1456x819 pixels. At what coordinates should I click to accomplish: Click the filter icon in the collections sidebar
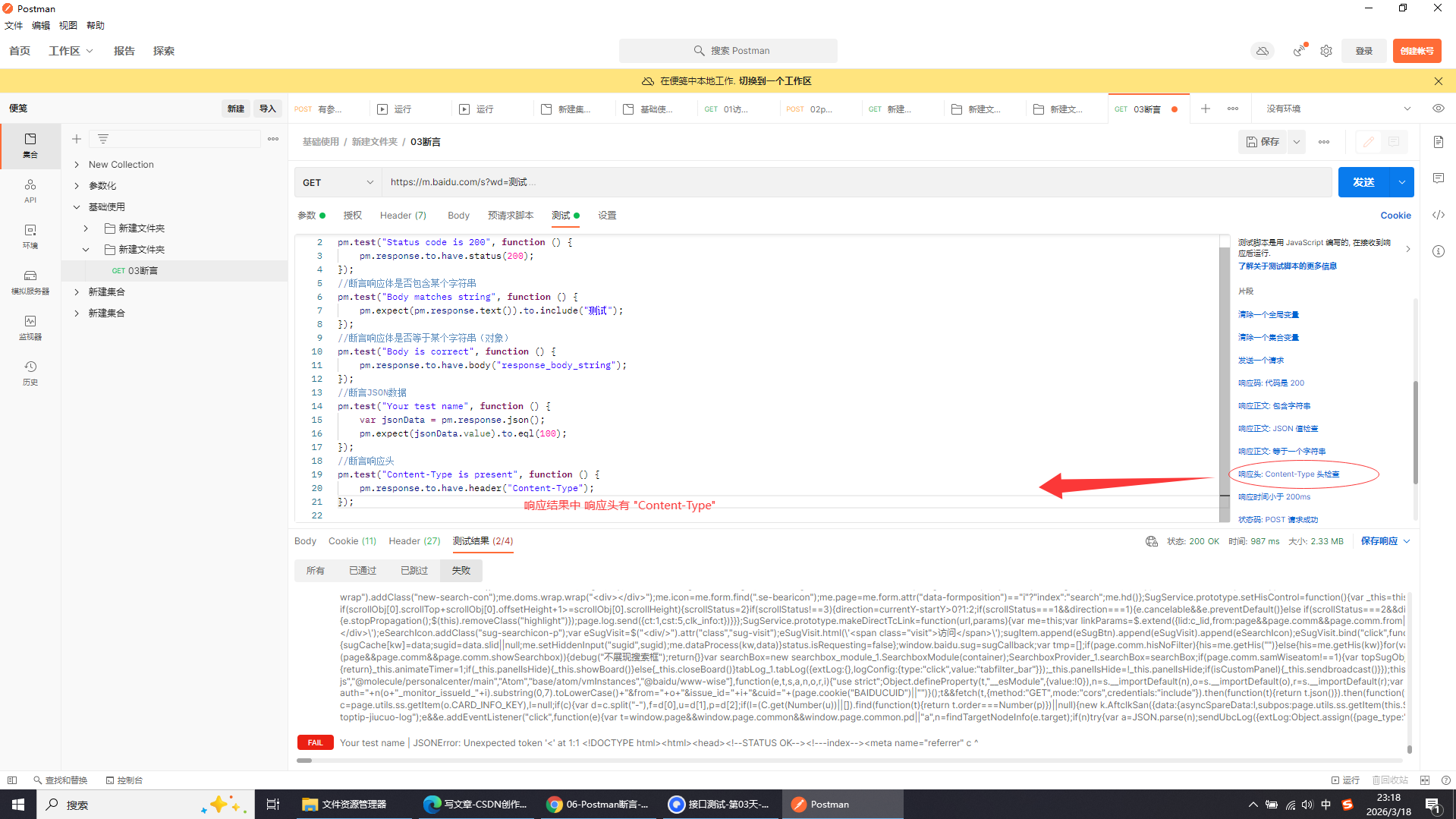tap(103, 139)
